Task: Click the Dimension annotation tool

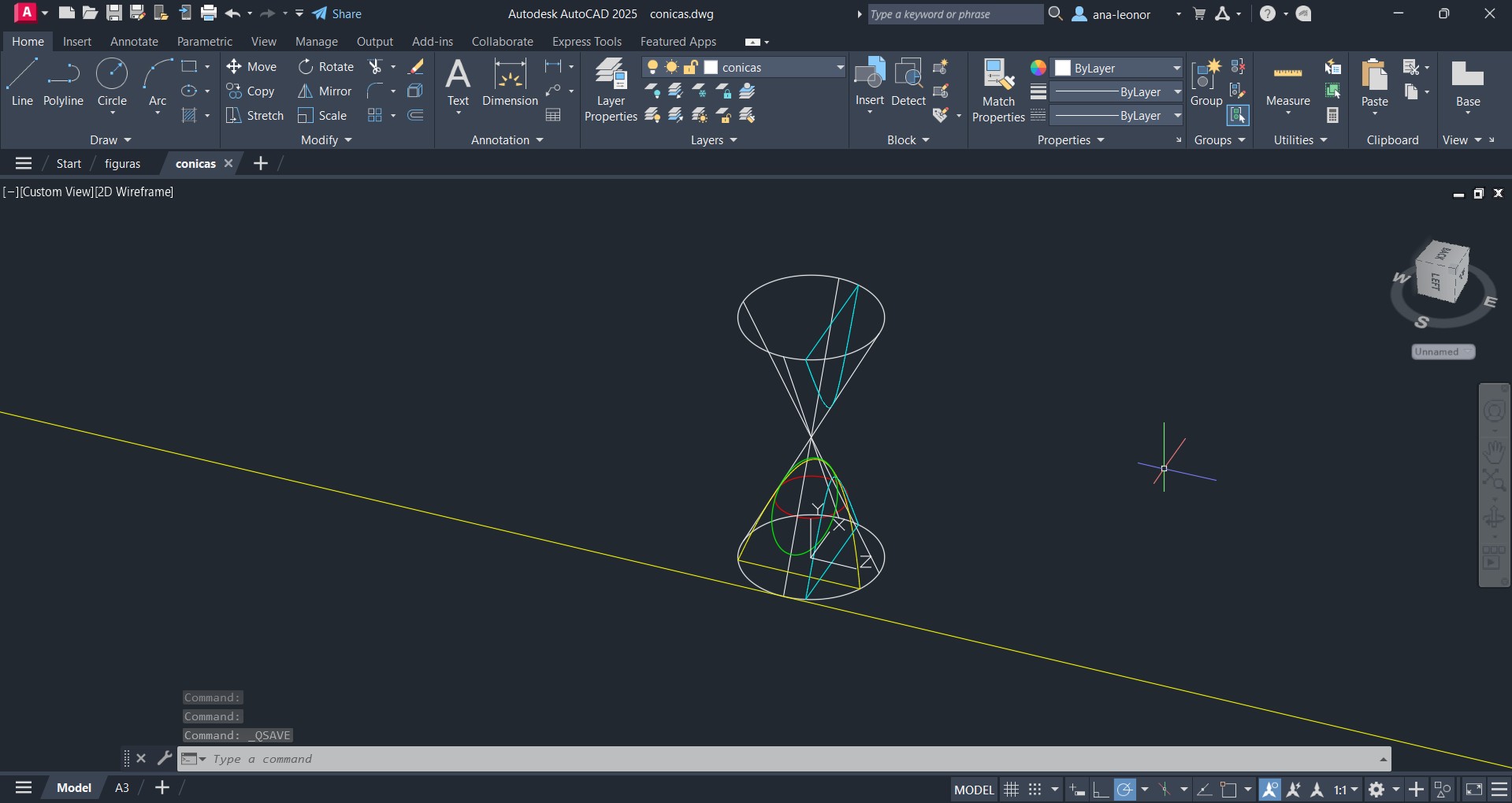Action: tap(510, 84)
